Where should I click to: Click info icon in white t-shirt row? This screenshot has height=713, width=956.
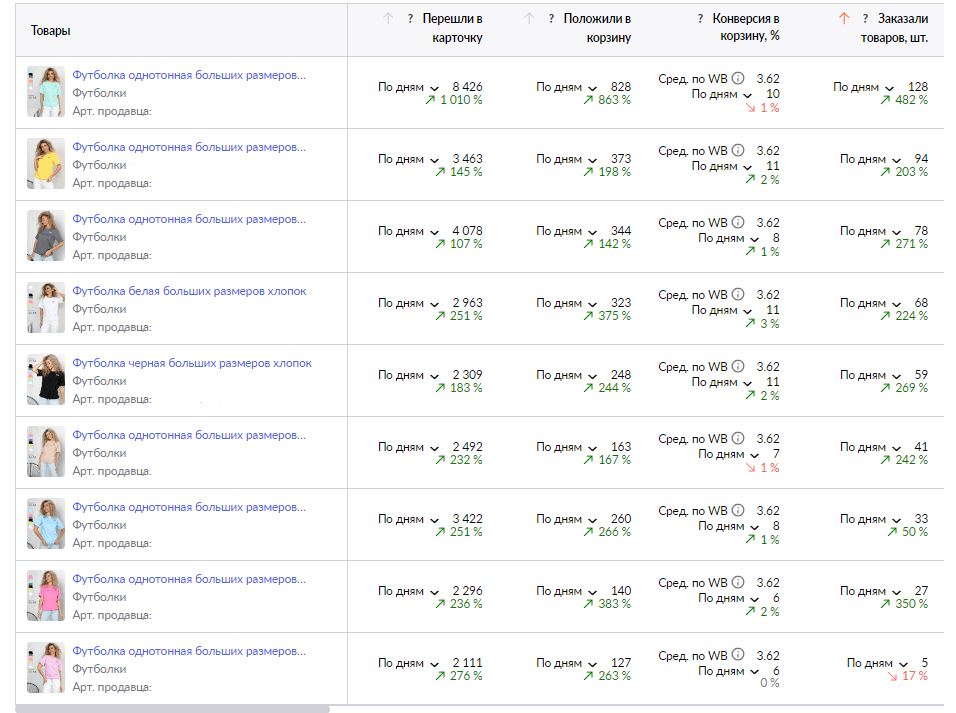pyautogui.click(x=738, y=295)
